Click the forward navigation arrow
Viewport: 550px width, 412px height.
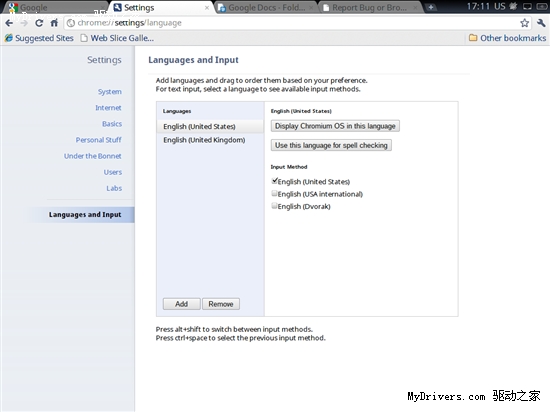point(24,23)
